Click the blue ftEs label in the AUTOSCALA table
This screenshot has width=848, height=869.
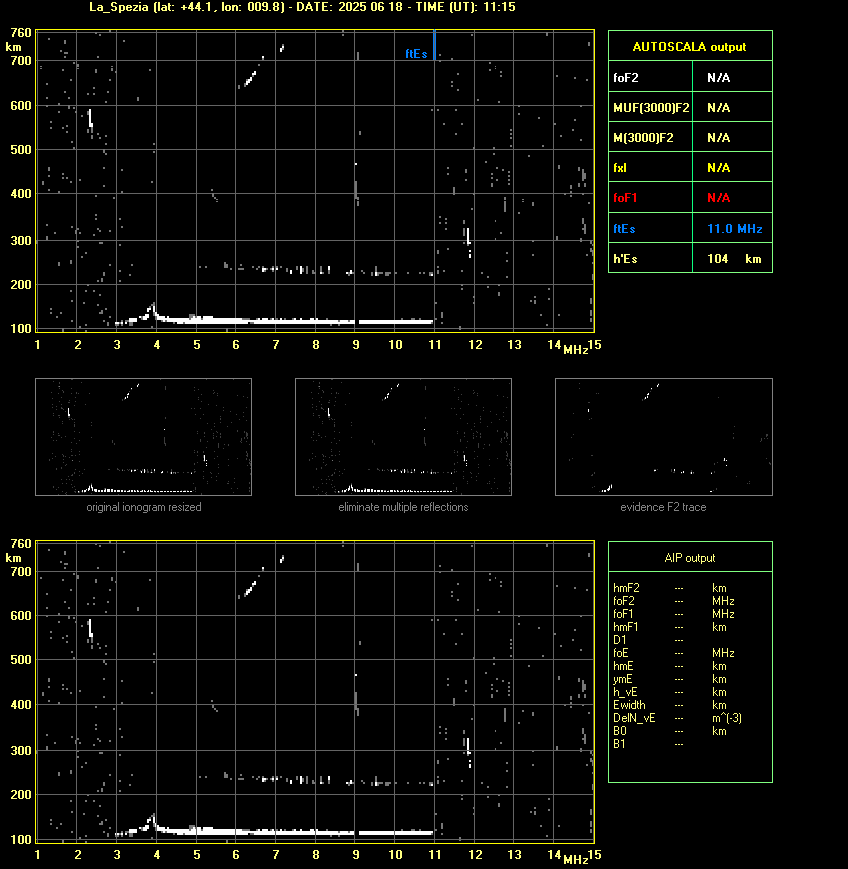tap(624, 229)
